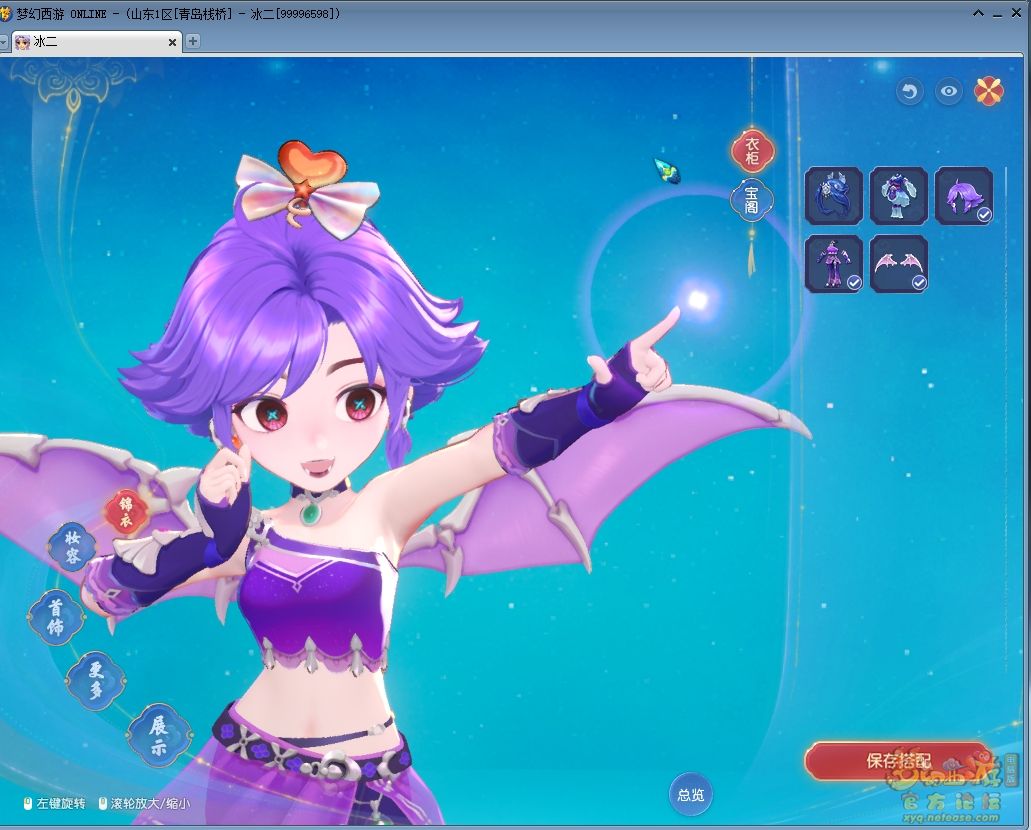Click the 总览 round button

[690, 794]
